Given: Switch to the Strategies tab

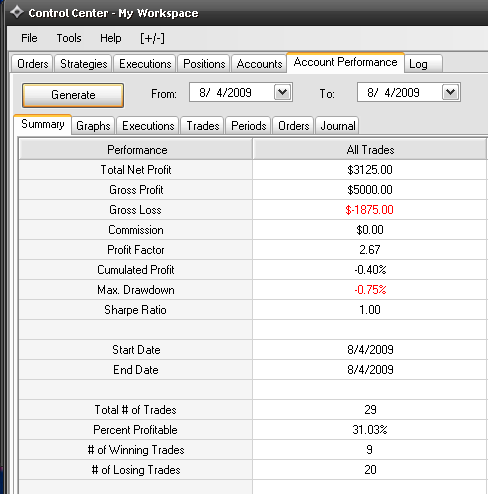Looking at the screenshot, I should [x=83, y=64].
